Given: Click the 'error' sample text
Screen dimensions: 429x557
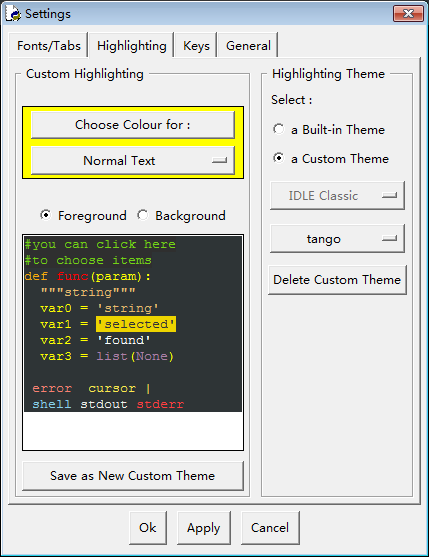Looking at the screenshot, I should (52, 388).
